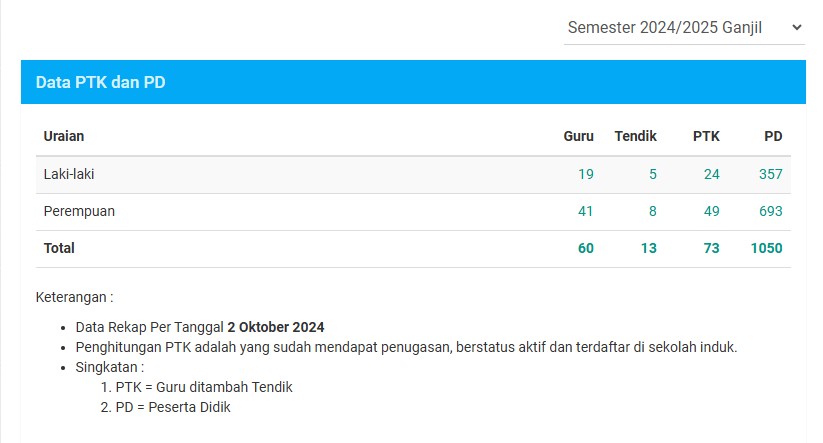
Task: Open the Semester 2024/2025 Ganjil dropdown
Action: click(684, 27)
